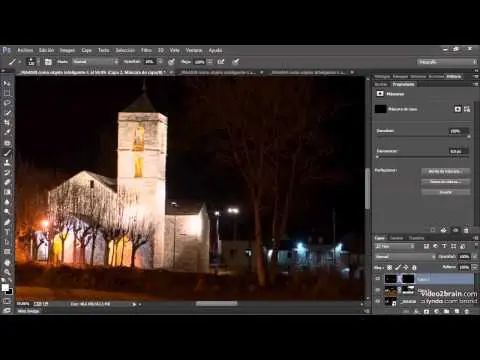480x360 pixels.
Task: Open the layer filter type dropdown
Action: [x=395, y=246]
